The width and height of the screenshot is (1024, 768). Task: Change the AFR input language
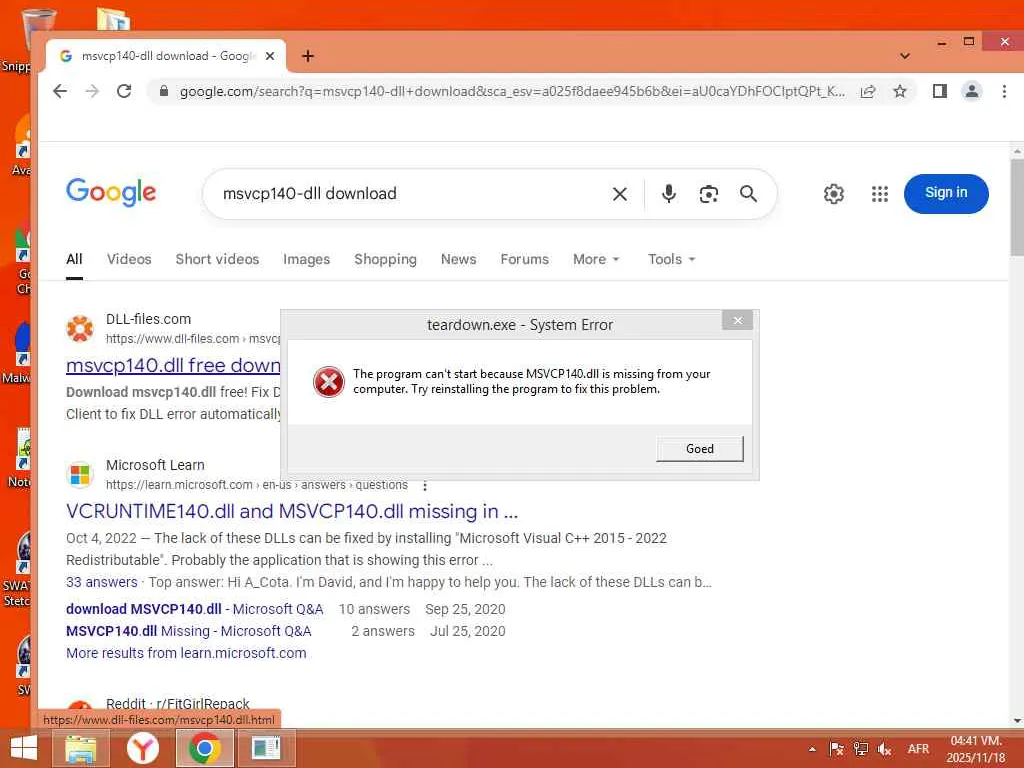(918, 749)
